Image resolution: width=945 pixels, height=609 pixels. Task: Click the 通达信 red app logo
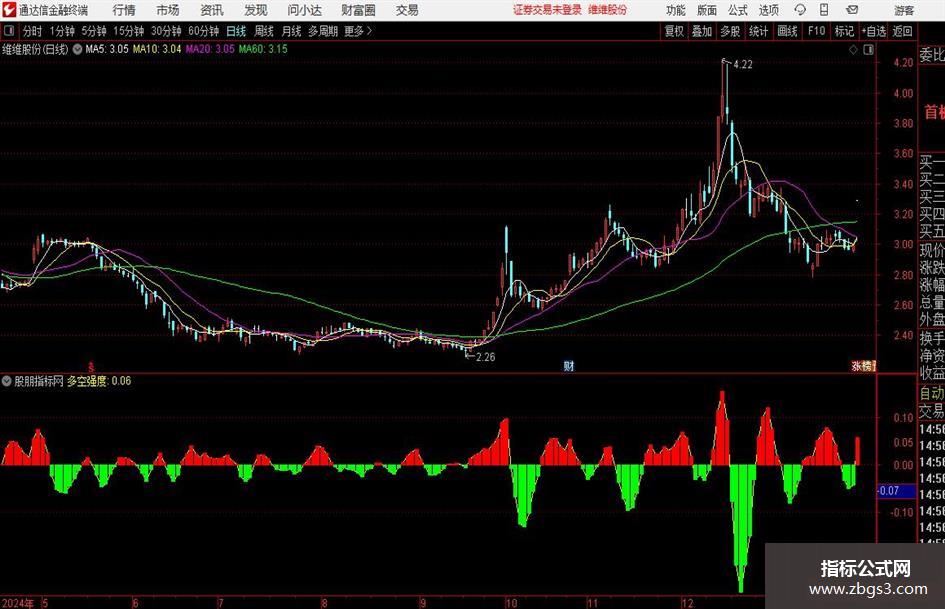(x=9, y=10)
